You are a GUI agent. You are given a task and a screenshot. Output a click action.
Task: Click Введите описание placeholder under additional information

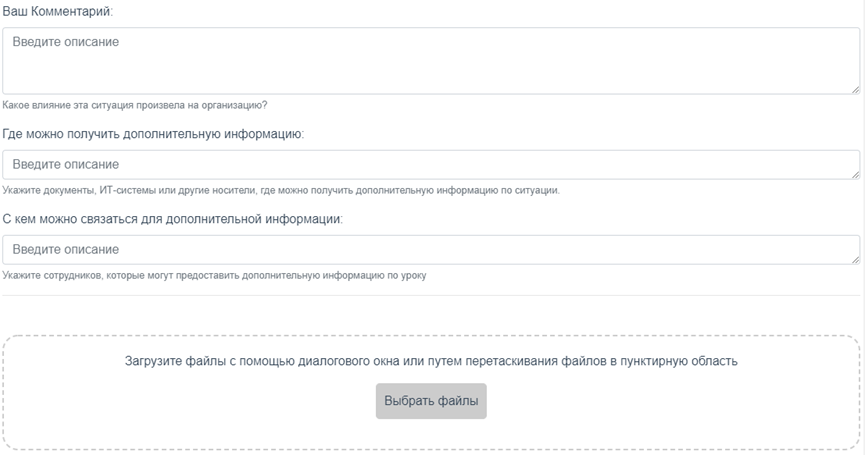[x=66, y=164]
